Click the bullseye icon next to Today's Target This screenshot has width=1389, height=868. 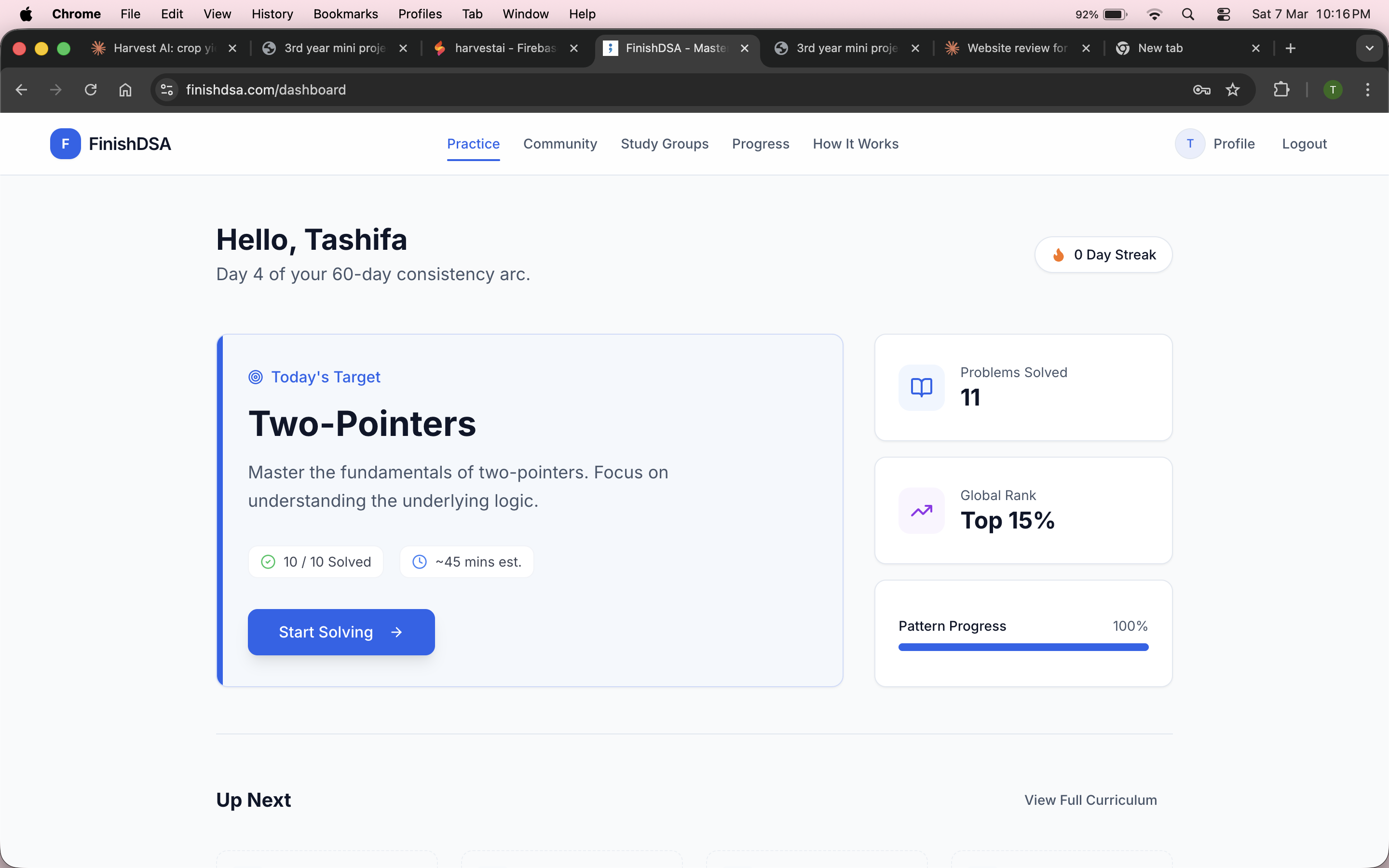[257, 377]
